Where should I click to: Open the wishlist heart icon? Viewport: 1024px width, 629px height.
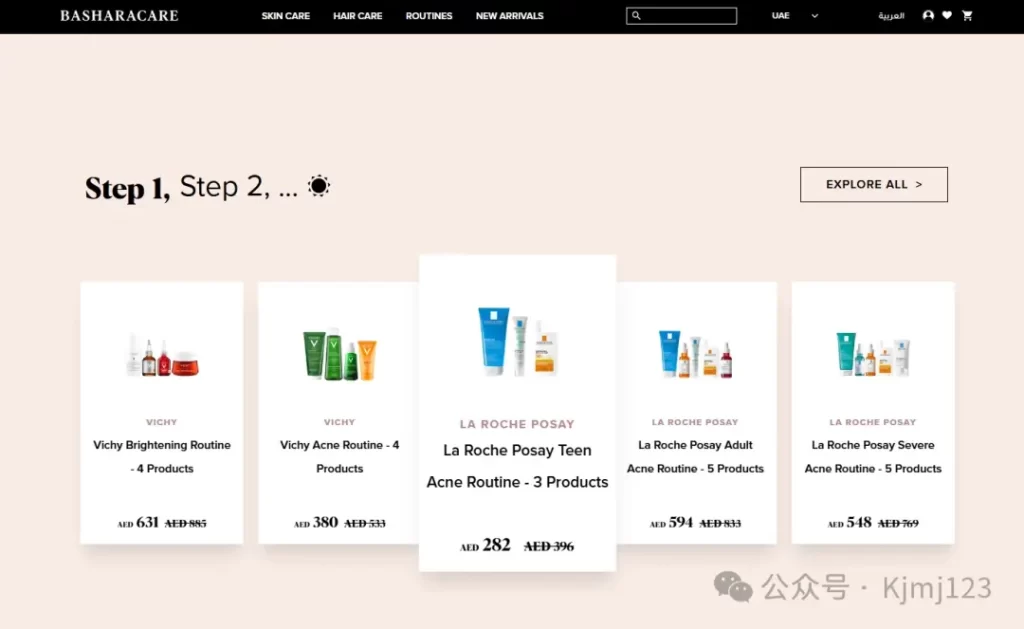(x=947, y=15)
